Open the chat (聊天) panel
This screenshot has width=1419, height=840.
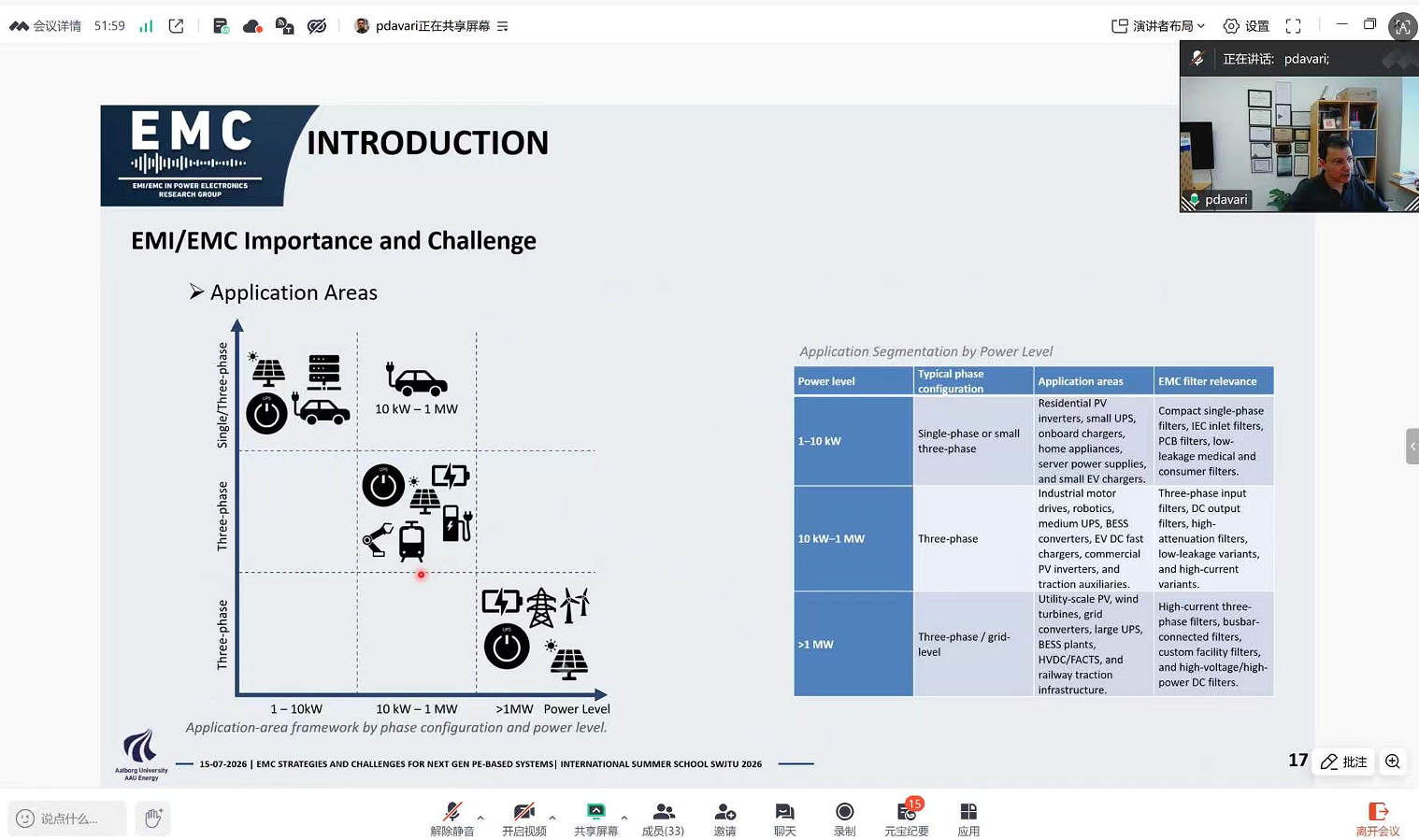click(784, 819)
